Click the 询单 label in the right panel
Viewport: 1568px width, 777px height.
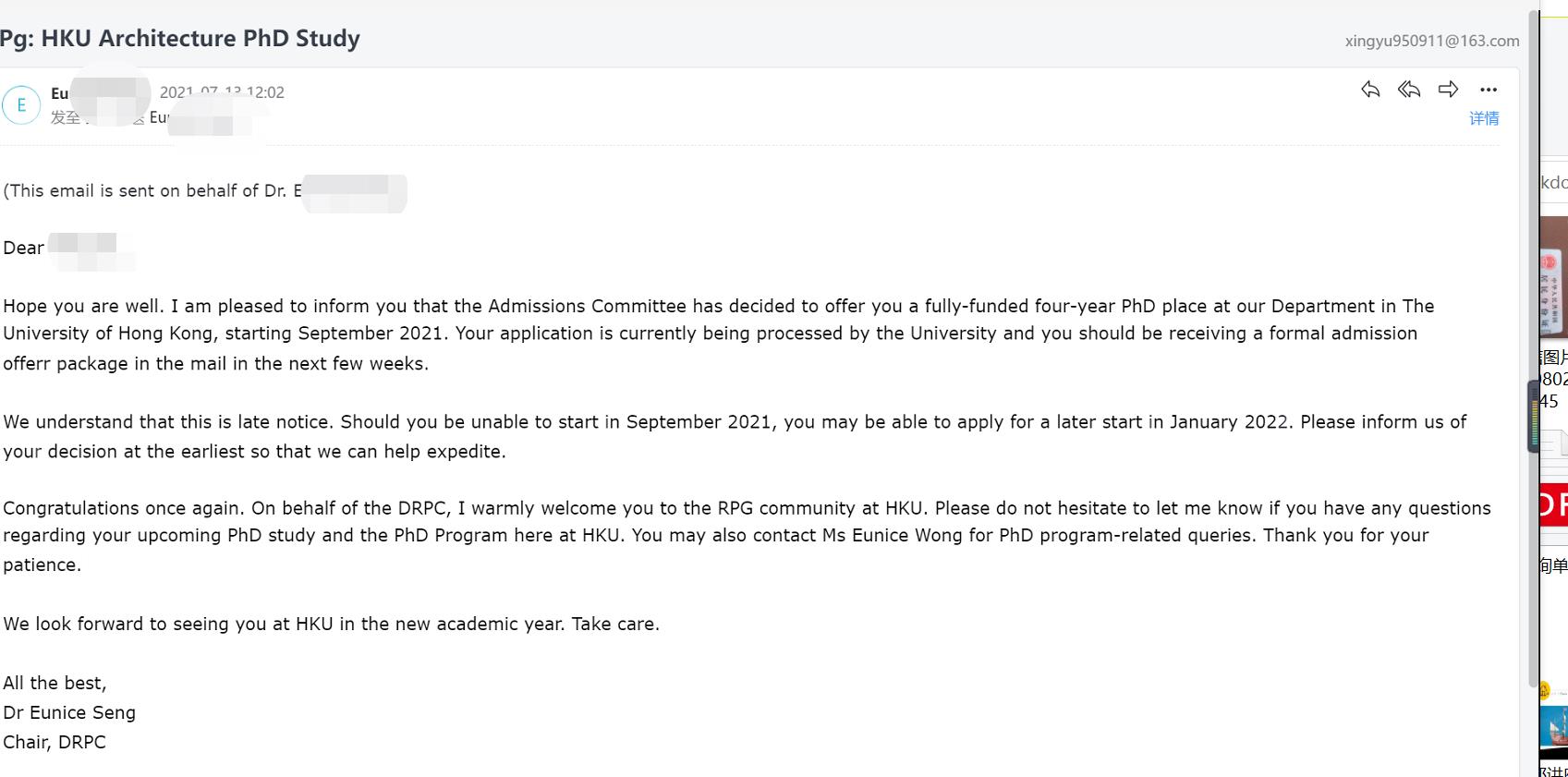click(x=1554, y=565)
